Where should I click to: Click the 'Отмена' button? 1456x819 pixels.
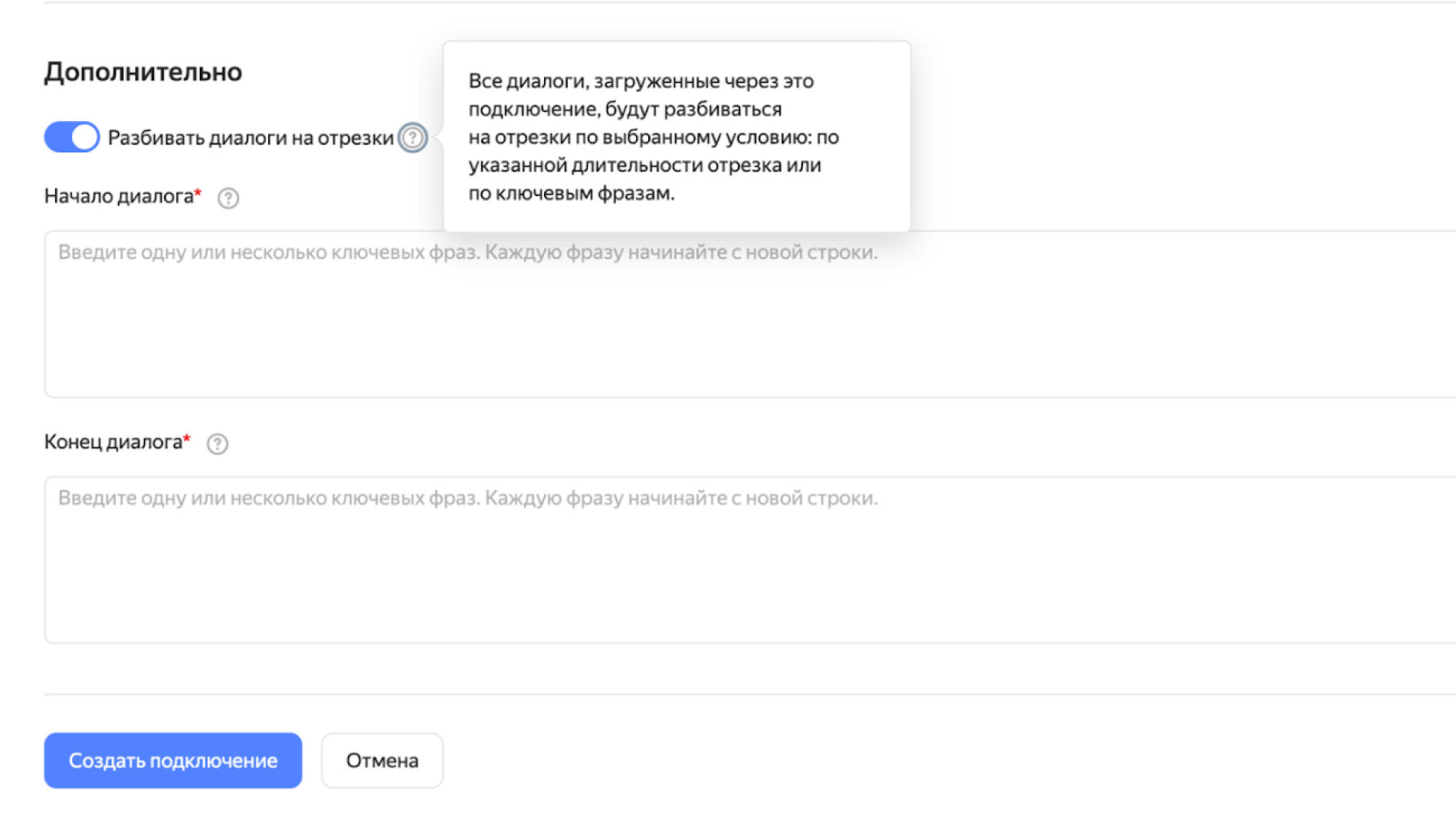click(382, 760)
